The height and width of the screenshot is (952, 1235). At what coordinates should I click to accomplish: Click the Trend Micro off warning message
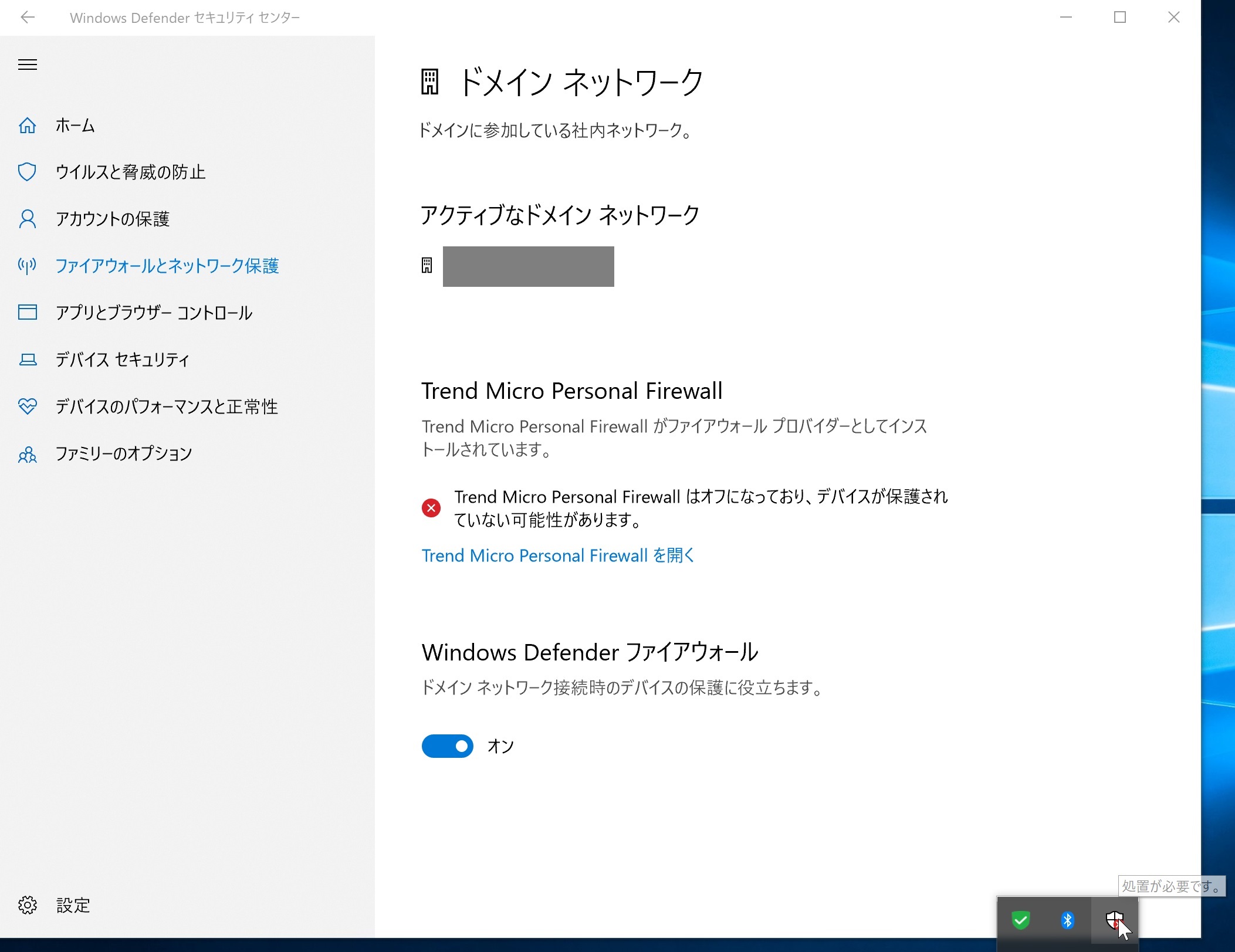pos(701,508)
